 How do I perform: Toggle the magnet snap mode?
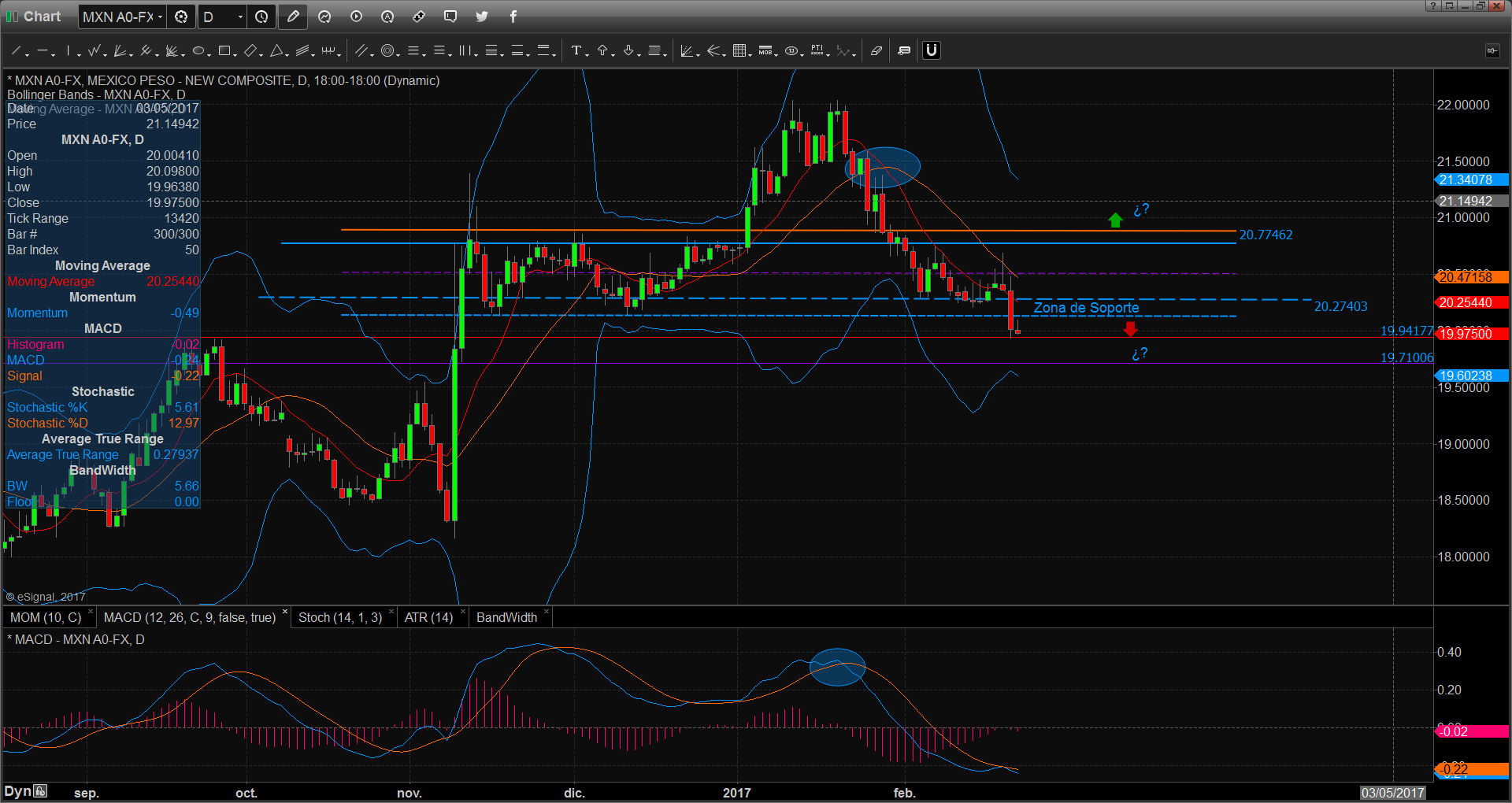(932, 50)
